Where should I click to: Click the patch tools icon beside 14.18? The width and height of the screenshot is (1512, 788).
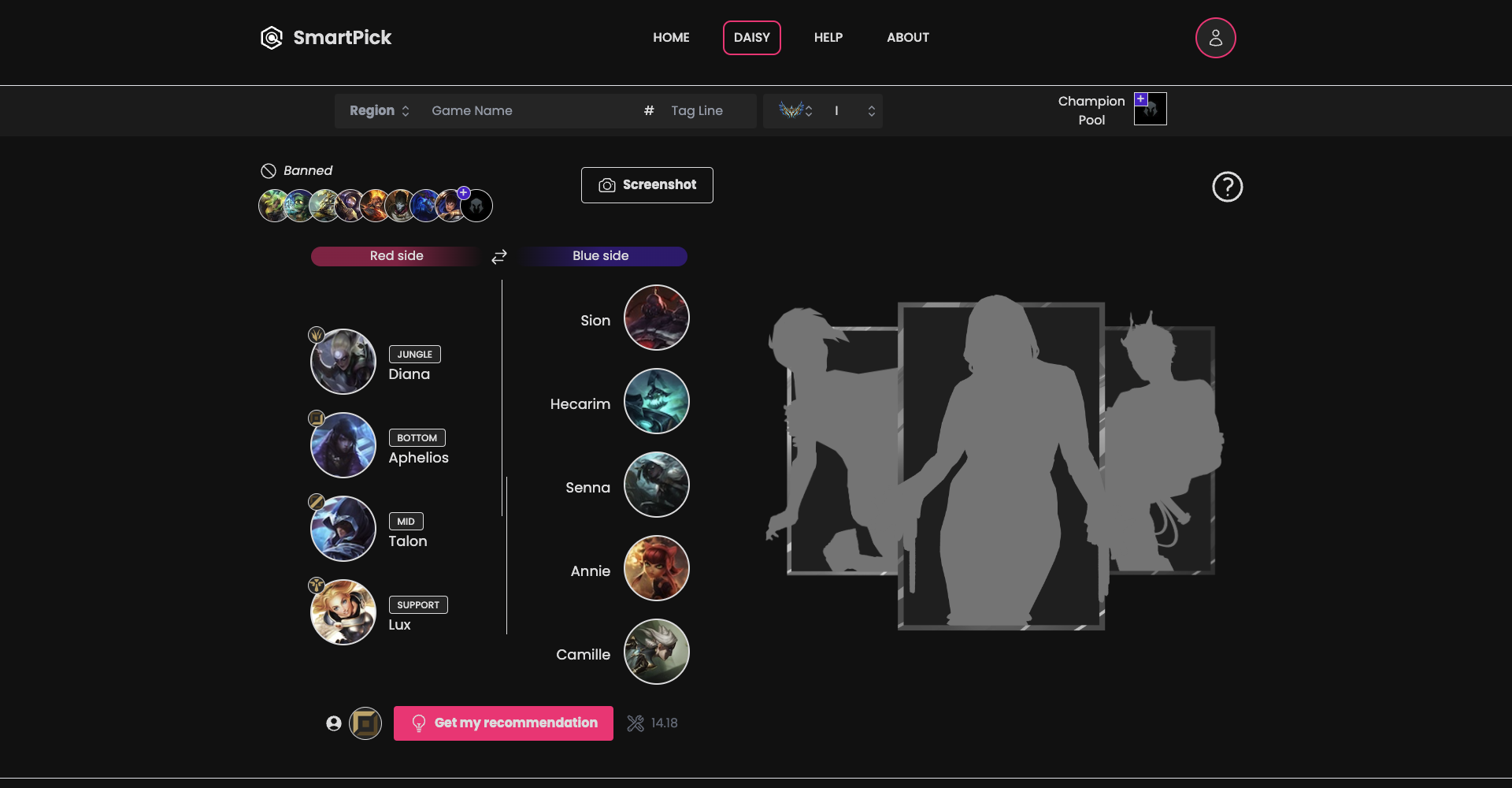coord(636,723)
